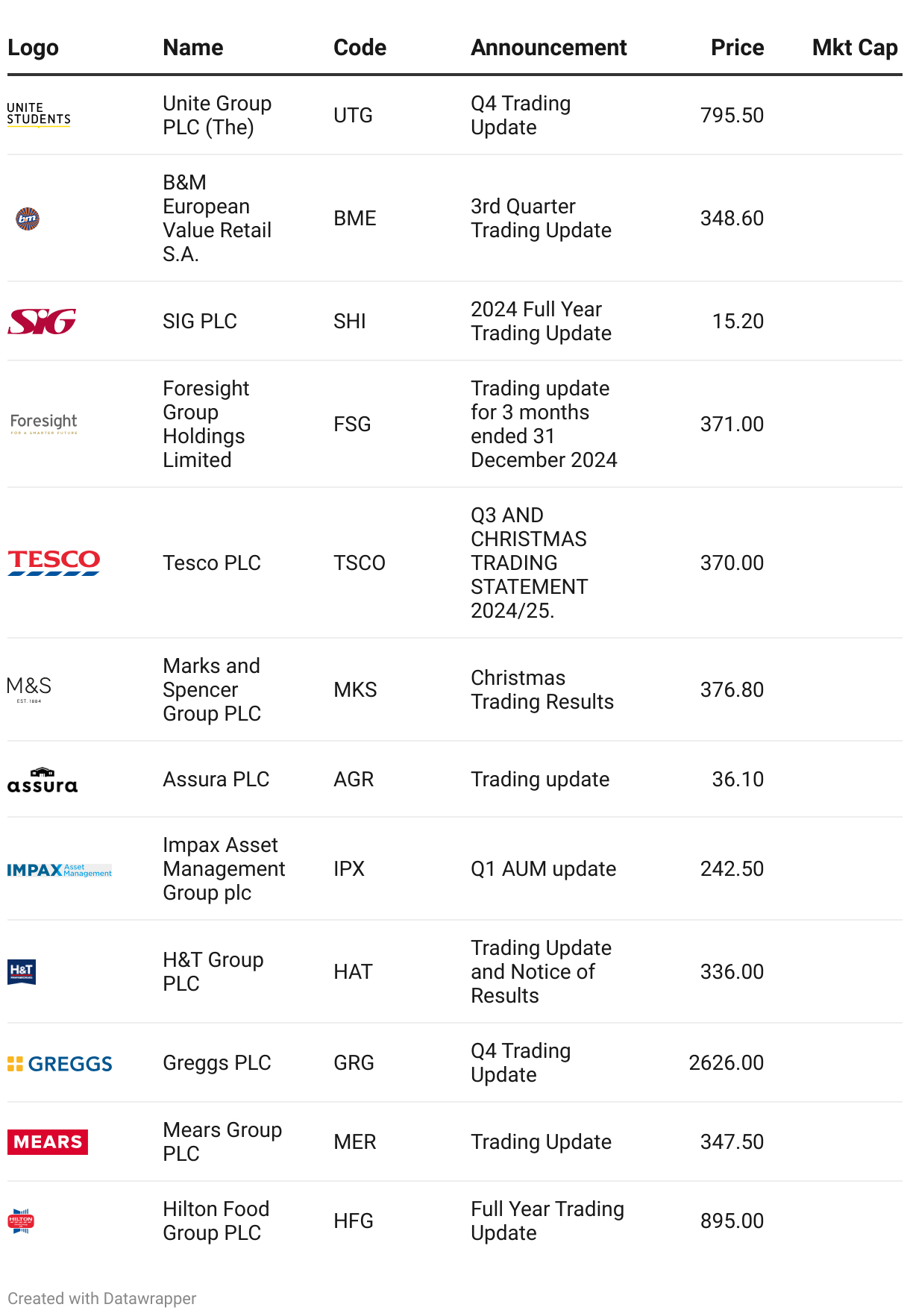Click the Name column header
The width and height of the screenshot is (910, 1316).
193,48
